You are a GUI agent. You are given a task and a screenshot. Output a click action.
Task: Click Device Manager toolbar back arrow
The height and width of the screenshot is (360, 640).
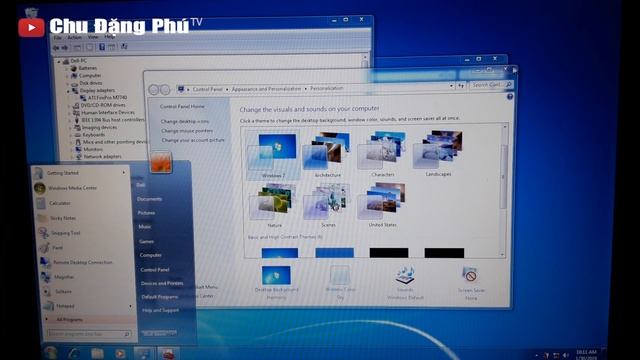coord(56,48)
